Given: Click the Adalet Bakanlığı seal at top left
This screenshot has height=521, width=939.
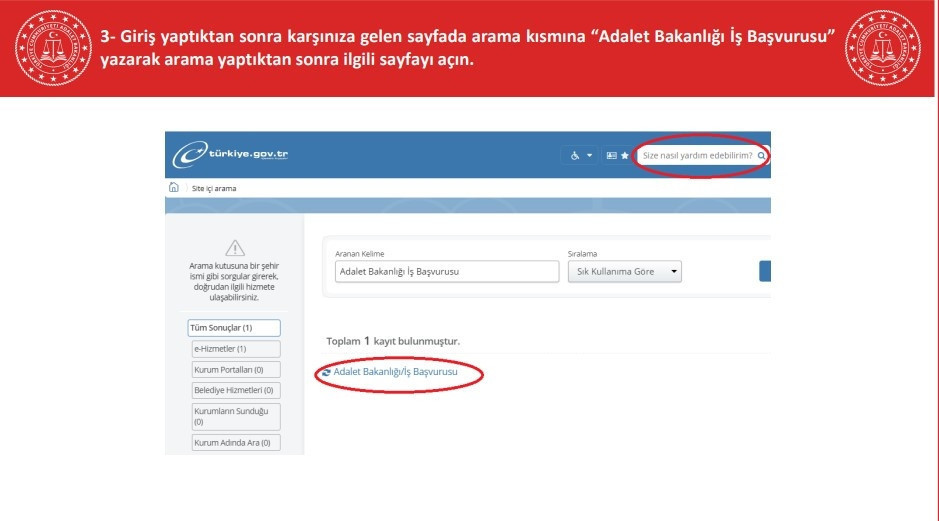Looking at the screenshot, I should tap(53, 48).
